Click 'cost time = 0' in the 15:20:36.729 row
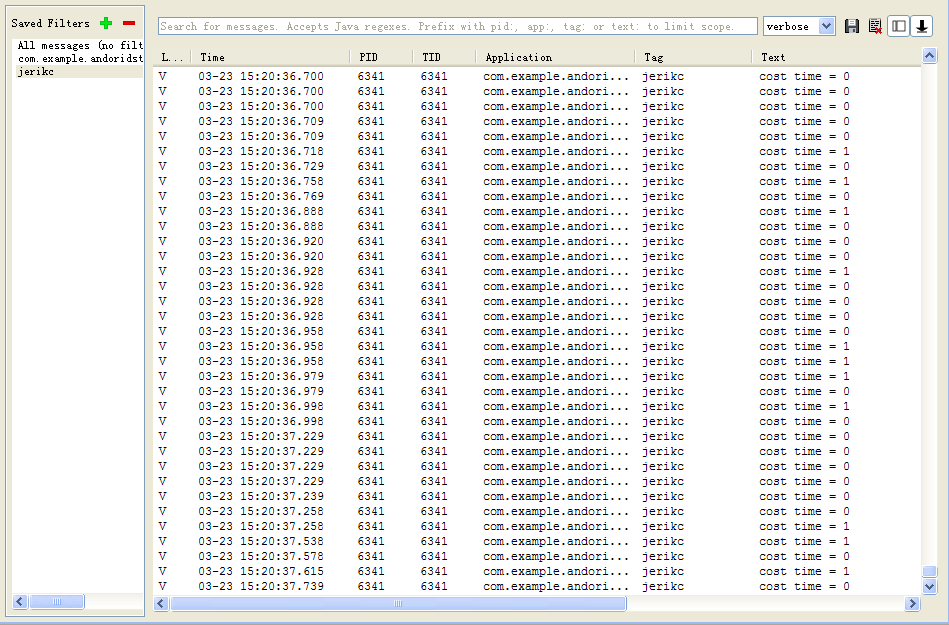The width and height of the screenshot is (949, 625). coord(804,166)
